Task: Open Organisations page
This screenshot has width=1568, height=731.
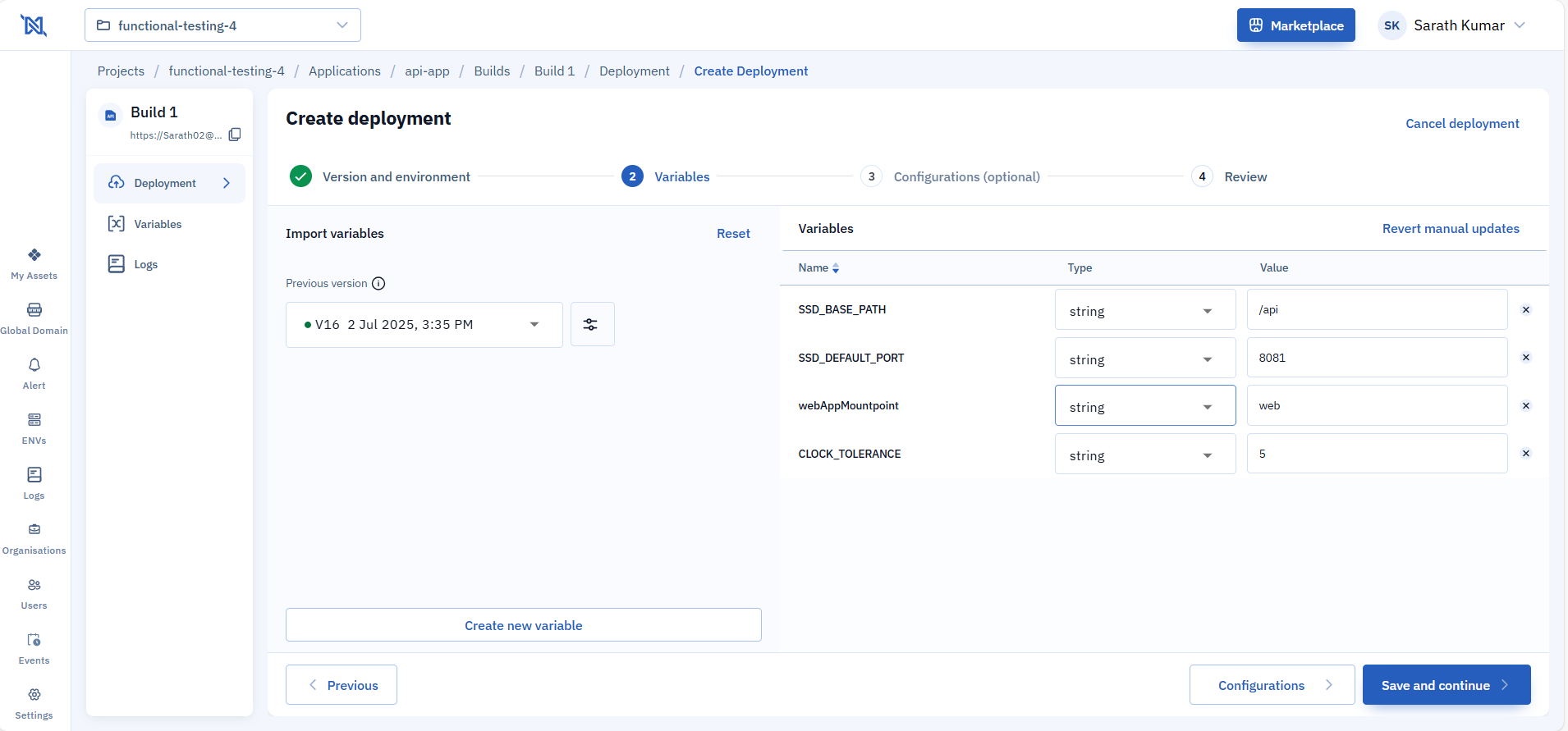Action: (x=34, y=539)
